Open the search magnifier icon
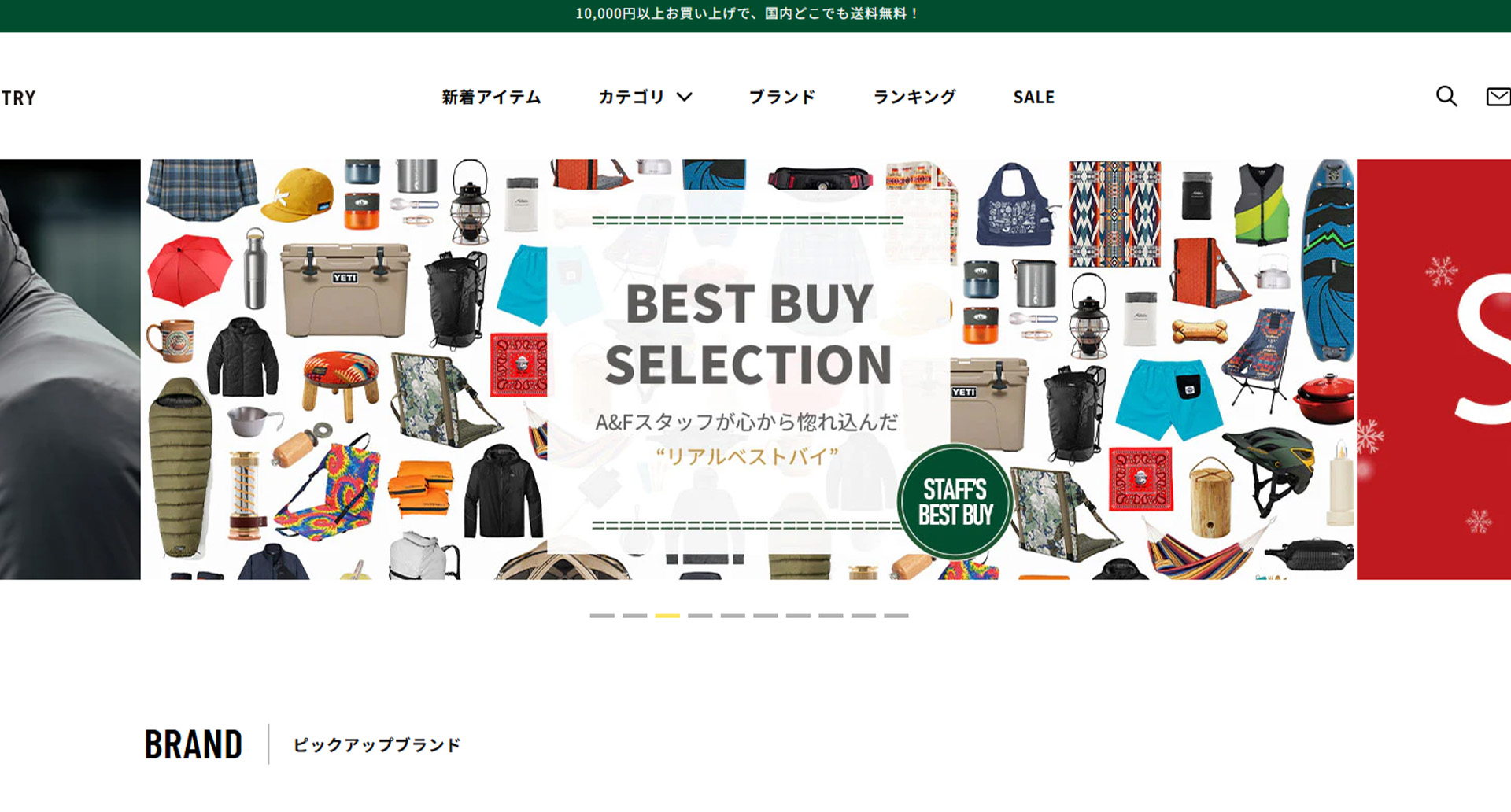Viewport: 1511px width, 812px height. coord(1446,97)
